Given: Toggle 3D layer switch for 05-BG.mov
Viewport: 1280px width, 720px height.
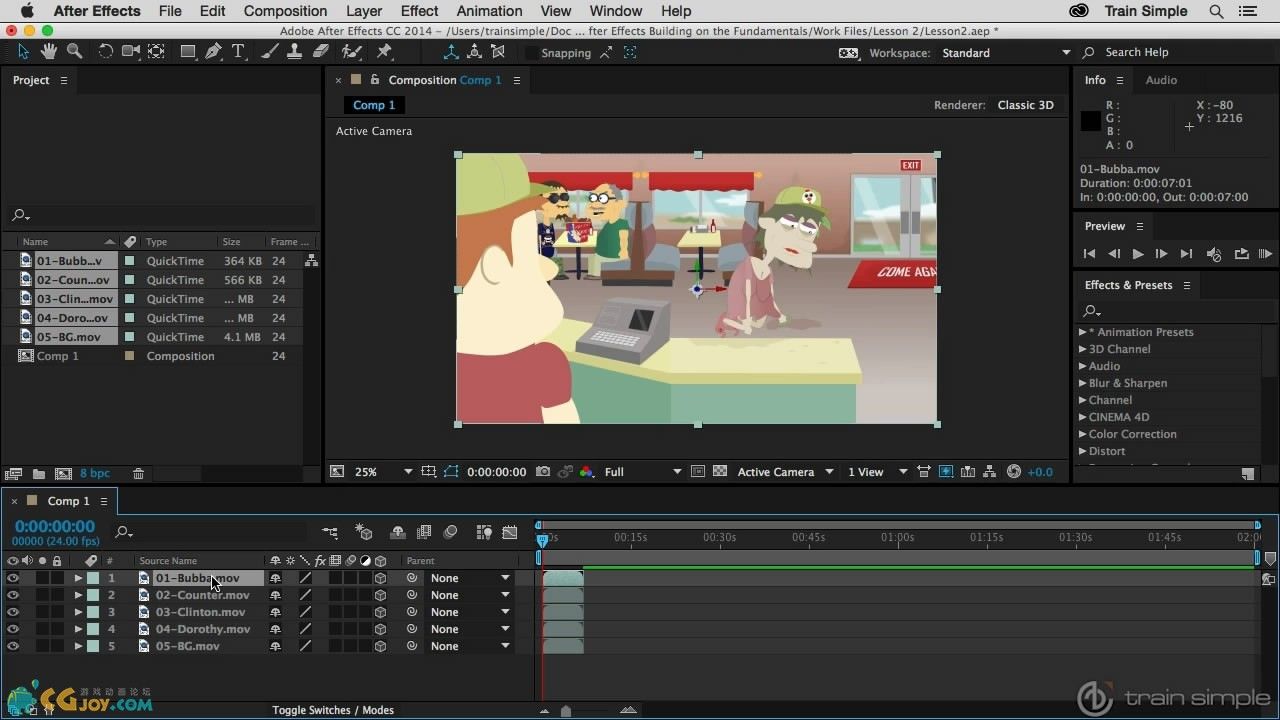Looking at the screenshot, I should (380, 646).
